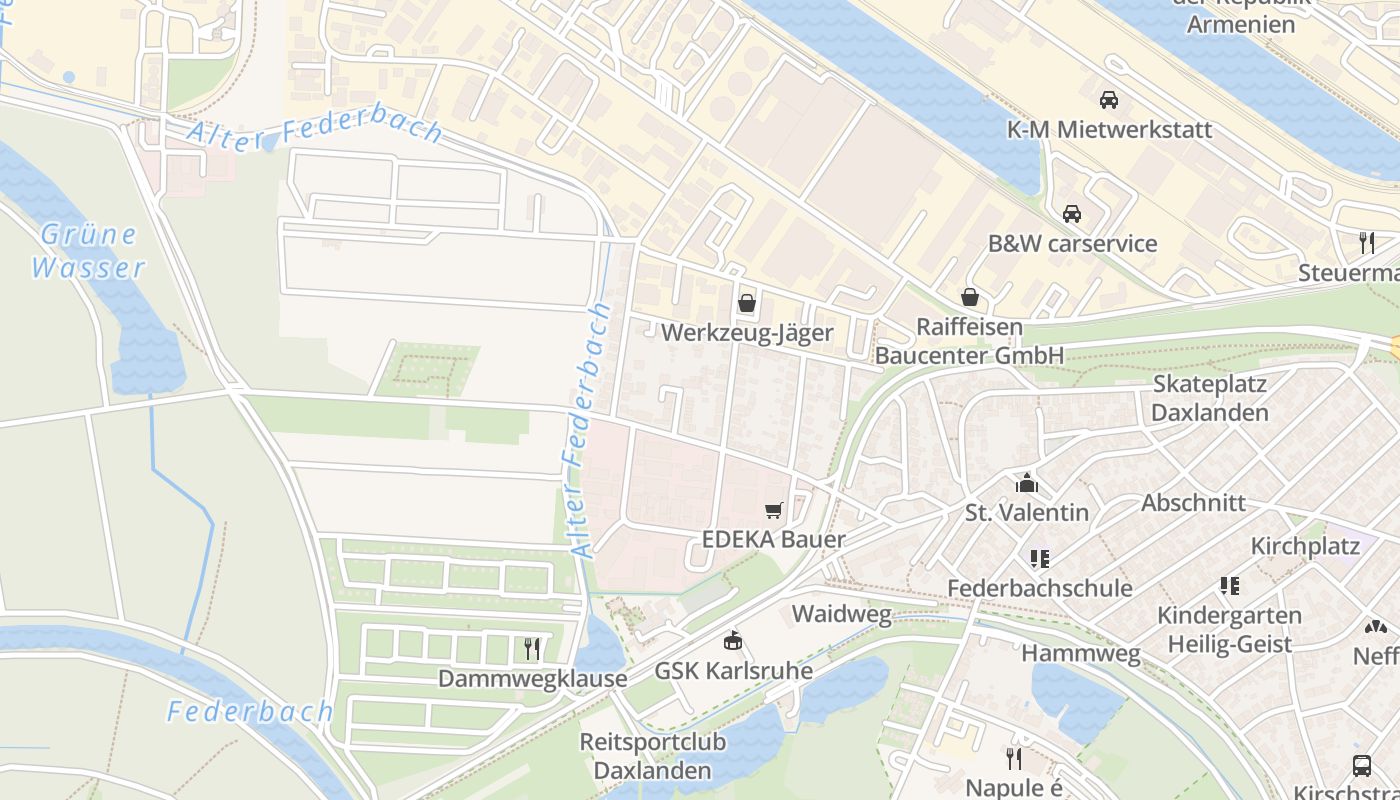Select the Reitsportclub Daxlanden label

653,756
